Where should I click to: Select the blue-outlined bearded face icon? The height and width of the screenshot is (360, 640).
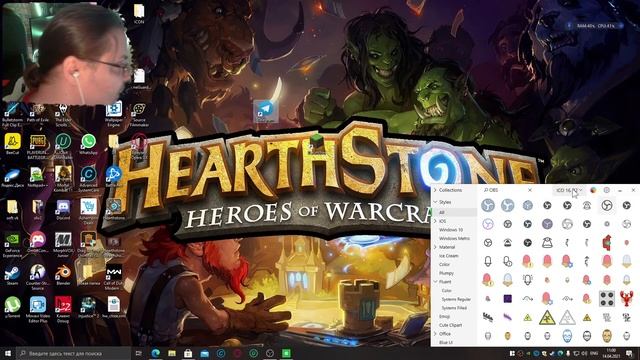[x=567, y=336]
